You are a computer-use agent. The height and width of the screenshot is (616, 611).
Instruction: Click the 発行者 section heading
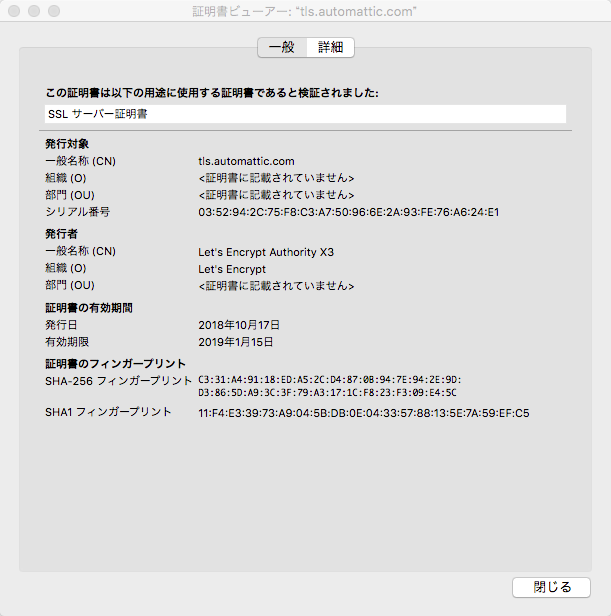pos(62,234)
